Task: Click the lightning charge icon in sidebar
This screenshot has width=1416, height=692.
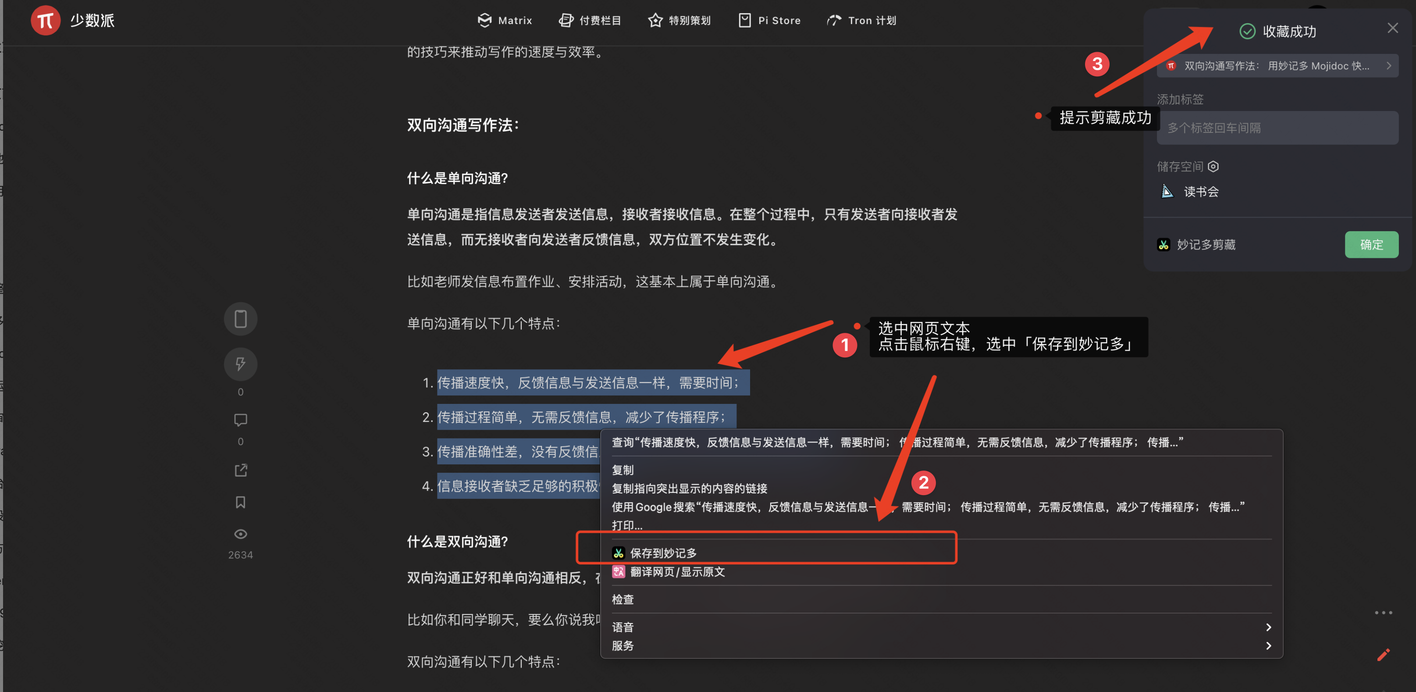Action: 241,364
